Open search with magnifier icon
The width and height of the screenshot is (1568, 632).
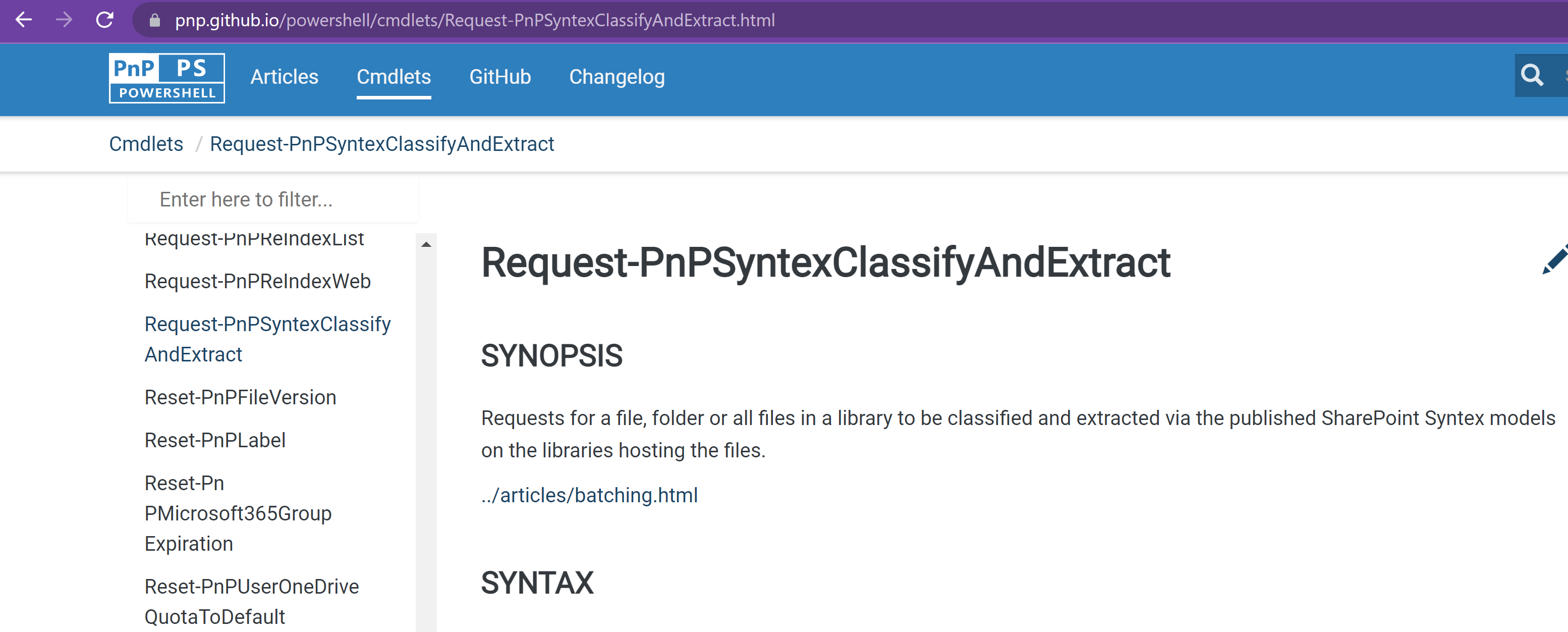1532,76
